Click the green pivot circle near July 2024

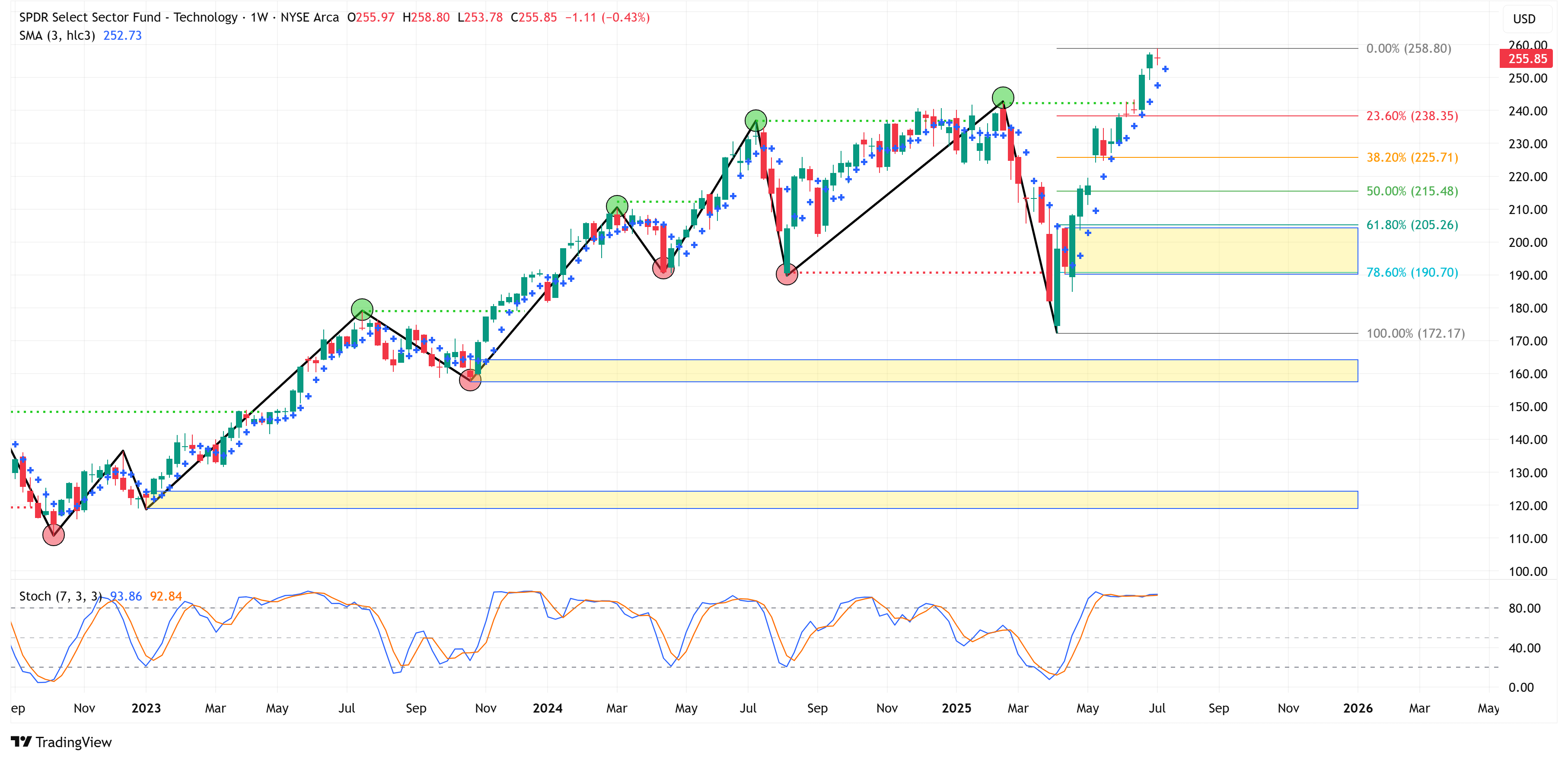tap(755, 121)
